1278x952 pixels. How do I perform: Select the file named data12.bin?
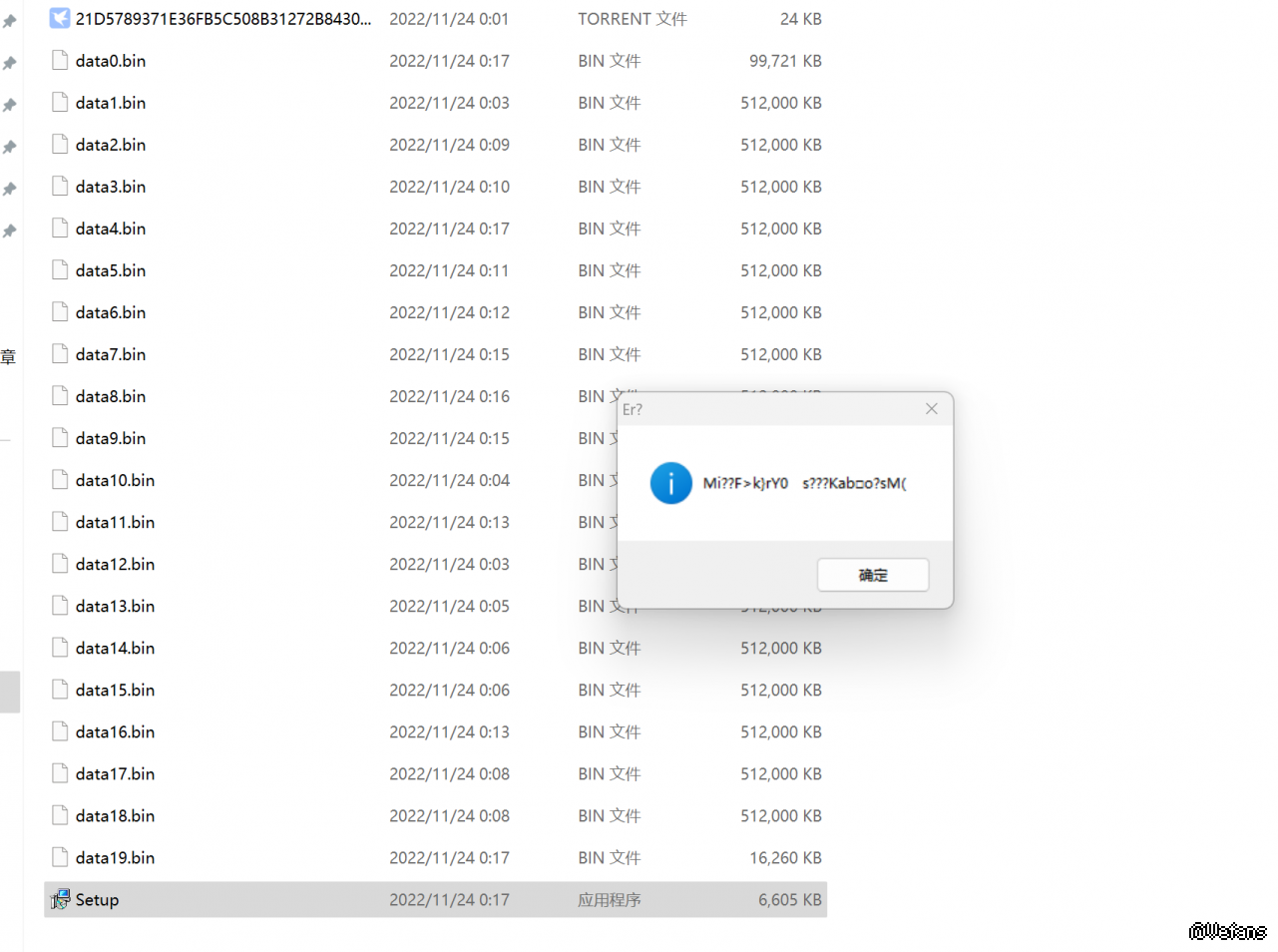[x=116, y=564]
